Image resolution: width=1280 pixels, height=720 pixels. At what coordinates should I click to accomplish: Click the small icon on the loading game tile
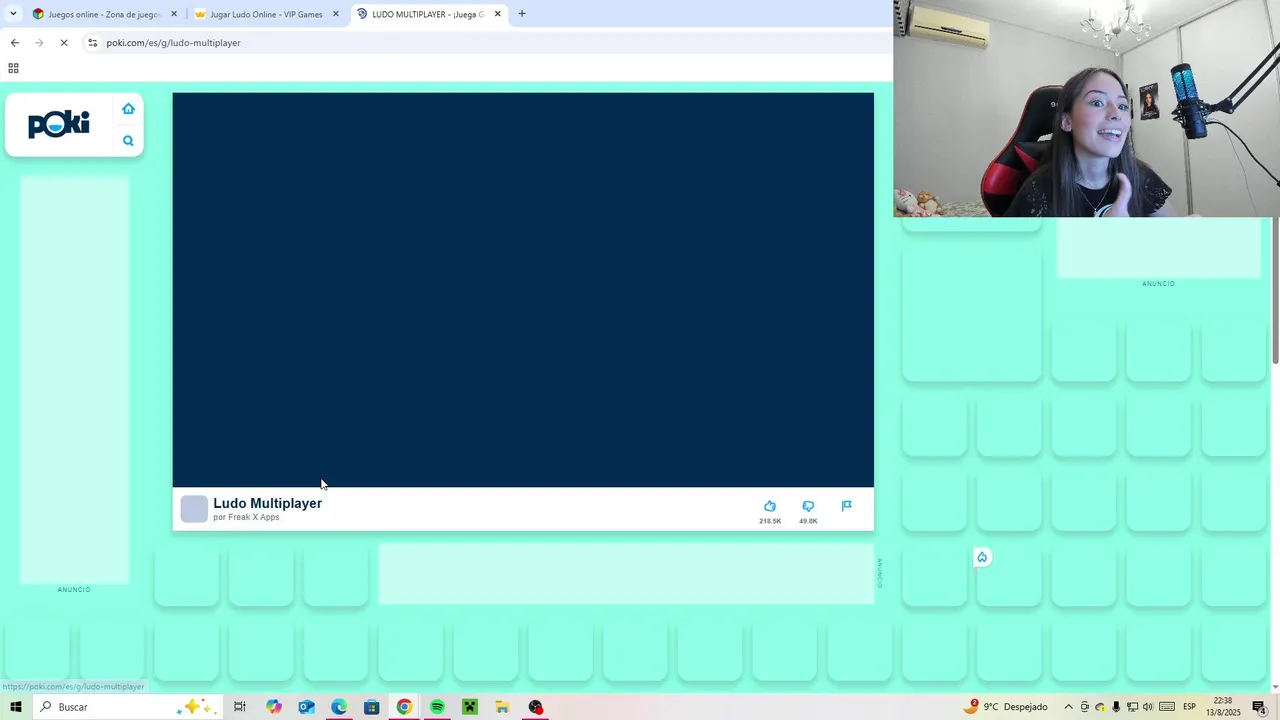(982, 558)
